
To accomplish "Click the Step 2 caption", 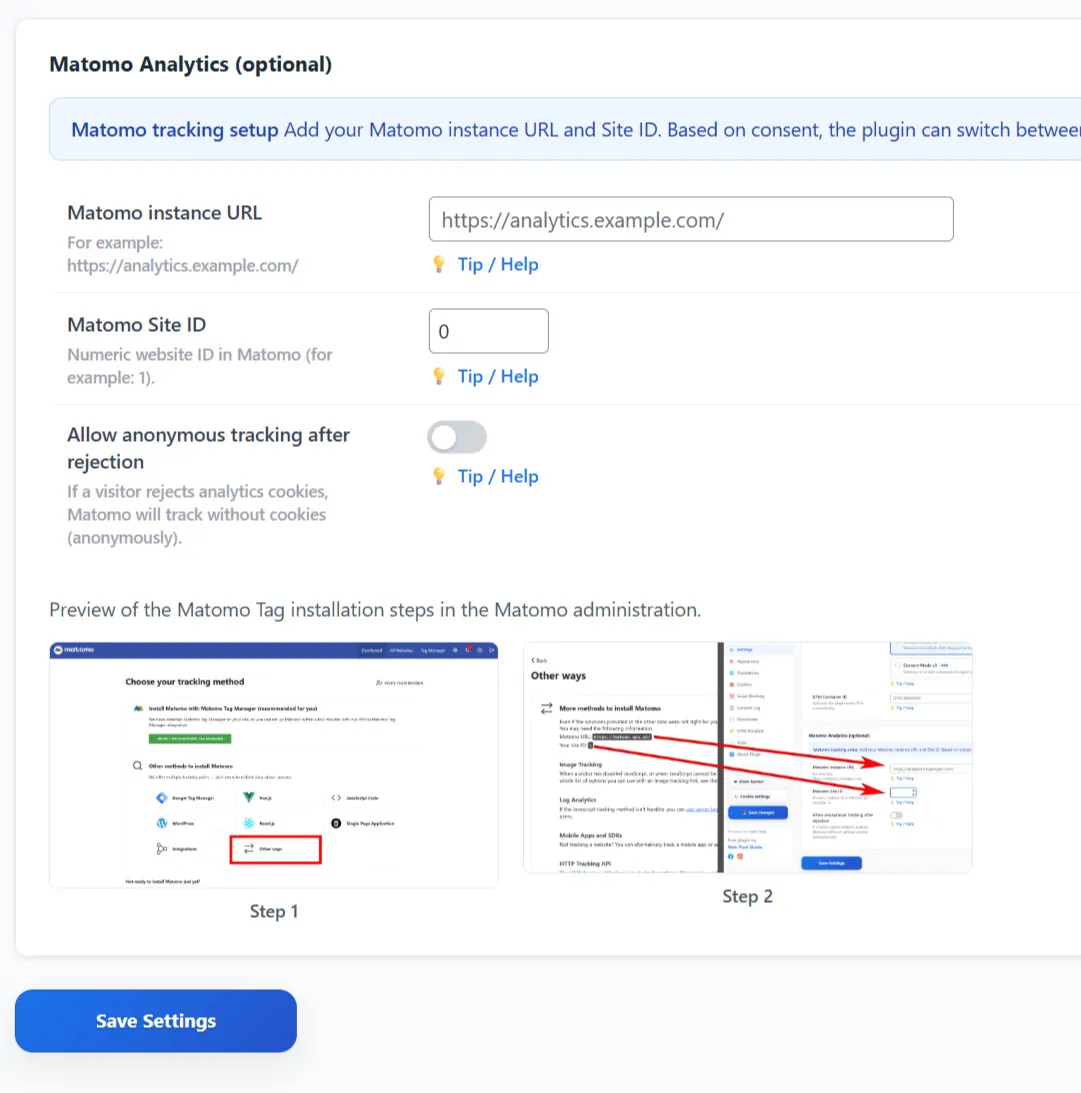I will (x=748, y=896).
